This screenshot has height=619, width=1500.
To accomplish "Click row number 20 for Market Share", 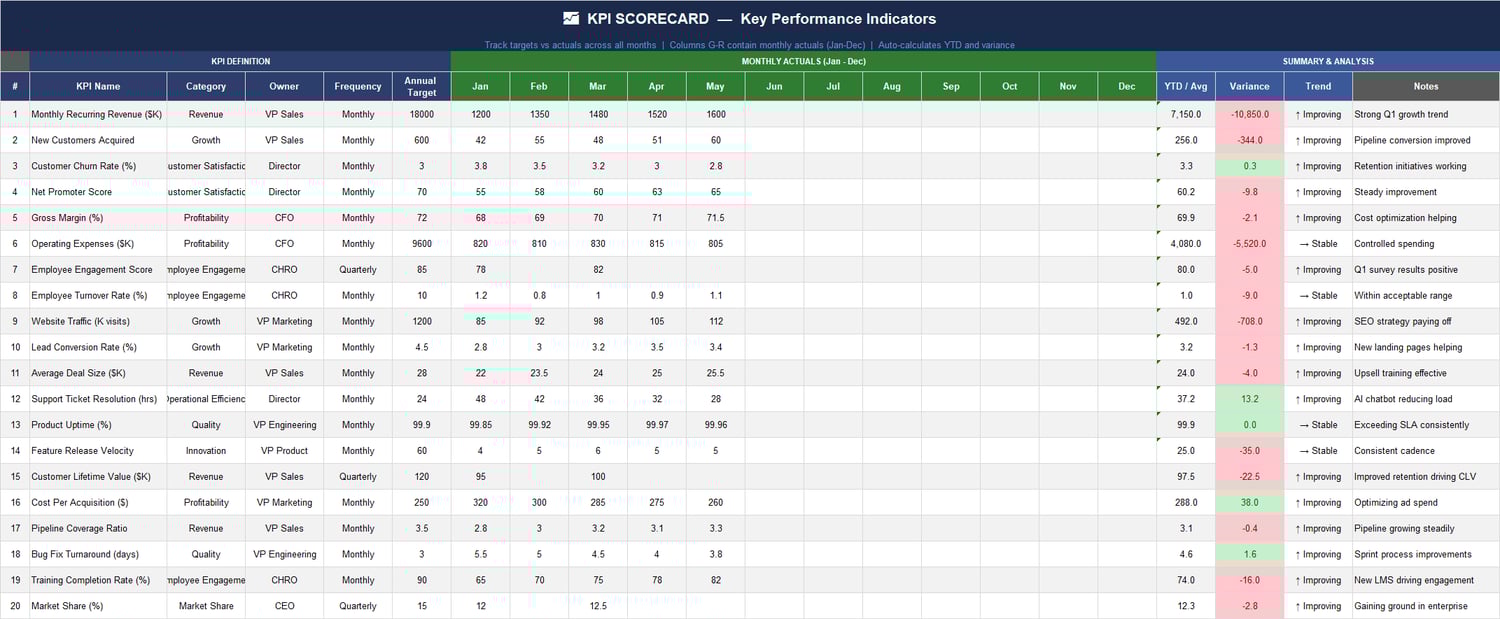I will tap(15, 605).
